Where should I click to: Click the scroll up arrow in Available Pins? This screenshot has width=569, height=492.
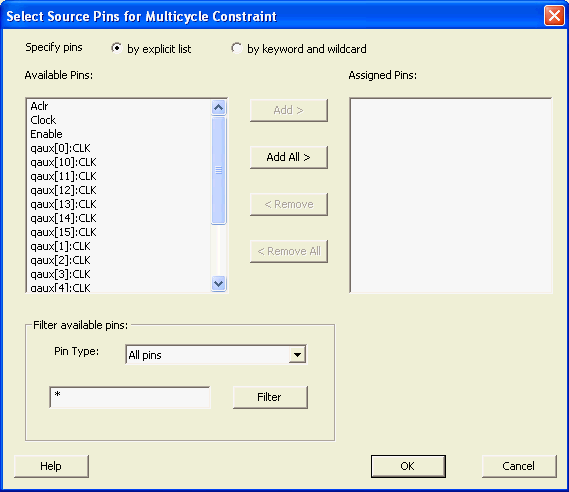[x=218, y=107]
